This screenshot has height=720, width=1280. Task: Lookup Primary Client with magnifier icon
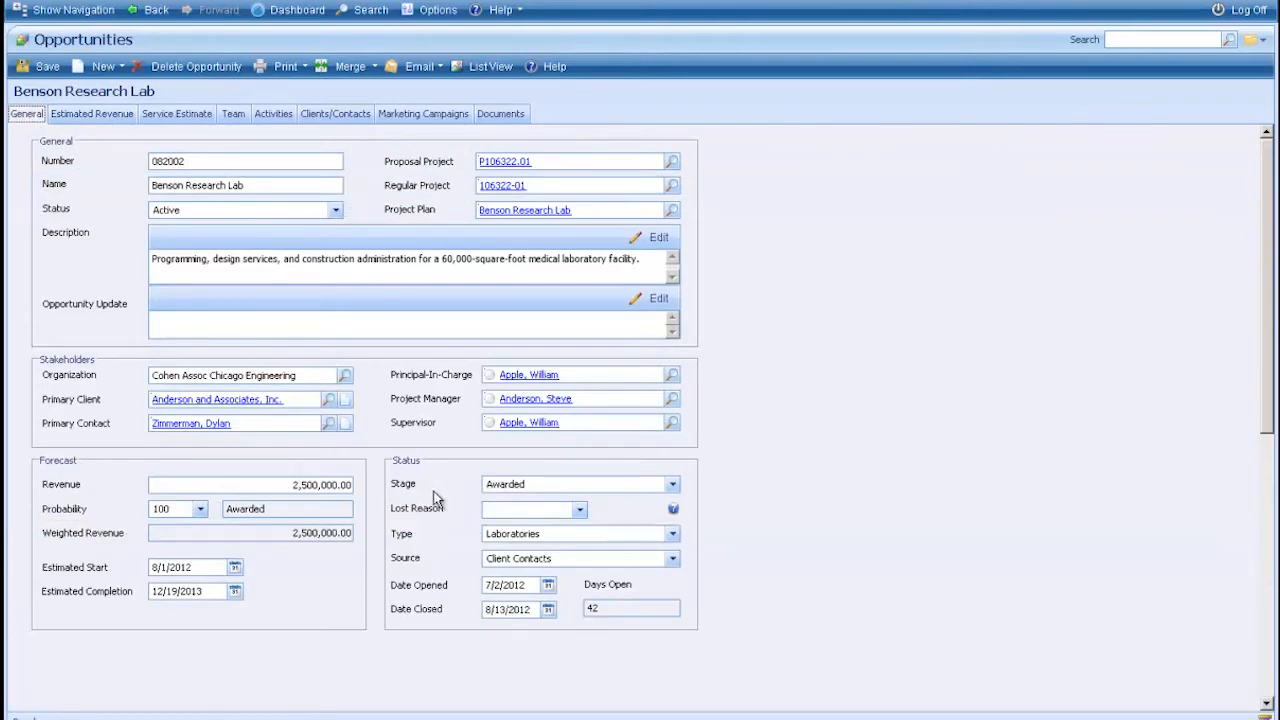click(328, 399)
